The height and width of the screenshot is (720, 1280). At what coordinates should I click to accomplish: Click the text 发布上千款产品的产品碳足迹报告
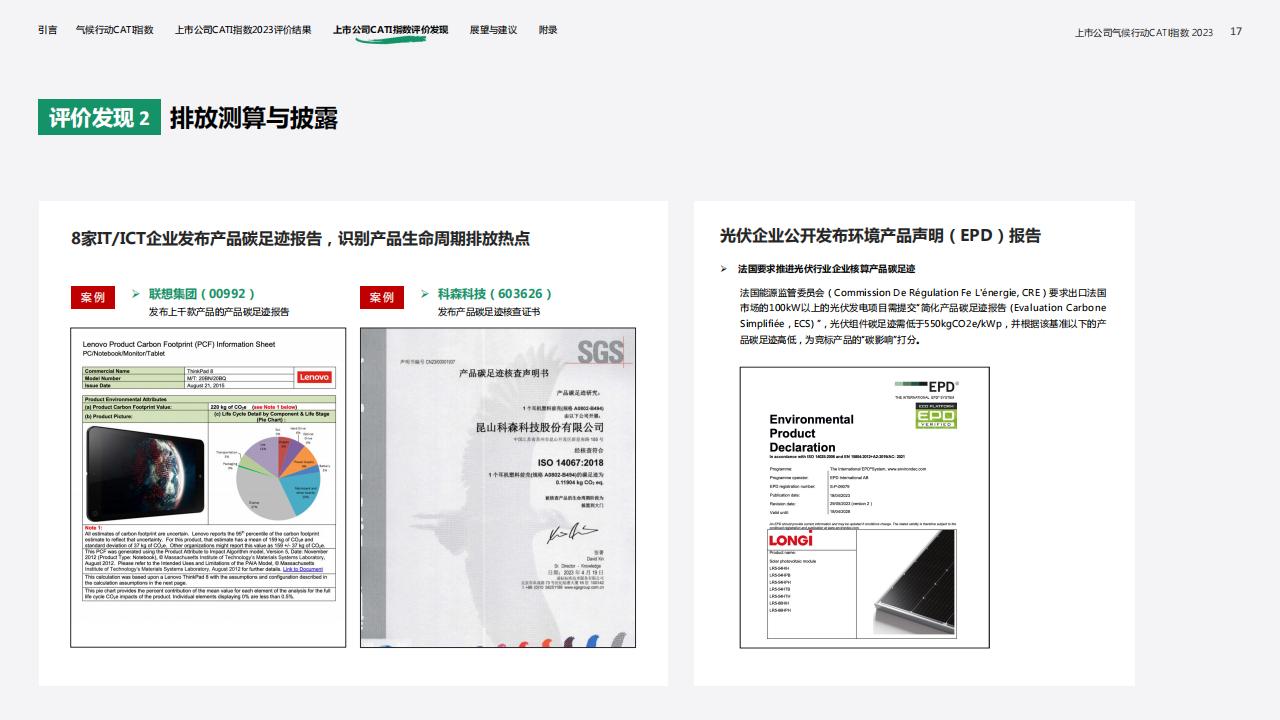[x=219, y=312]
